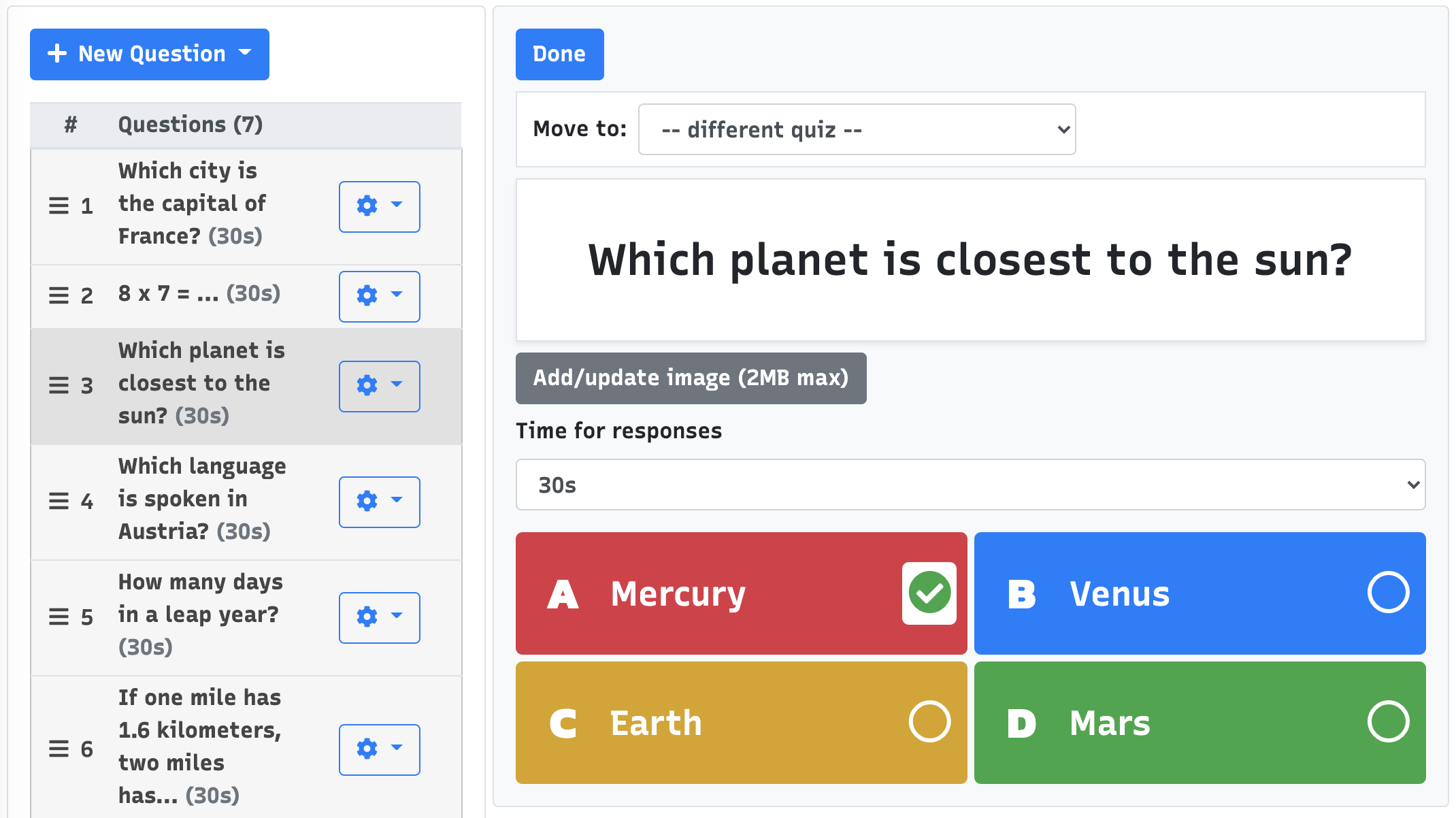Image resolution: width=1456 pixels, height=818 pixels.
Task: Click the gear icon for question 6
Action: click(x=366, y=748)
